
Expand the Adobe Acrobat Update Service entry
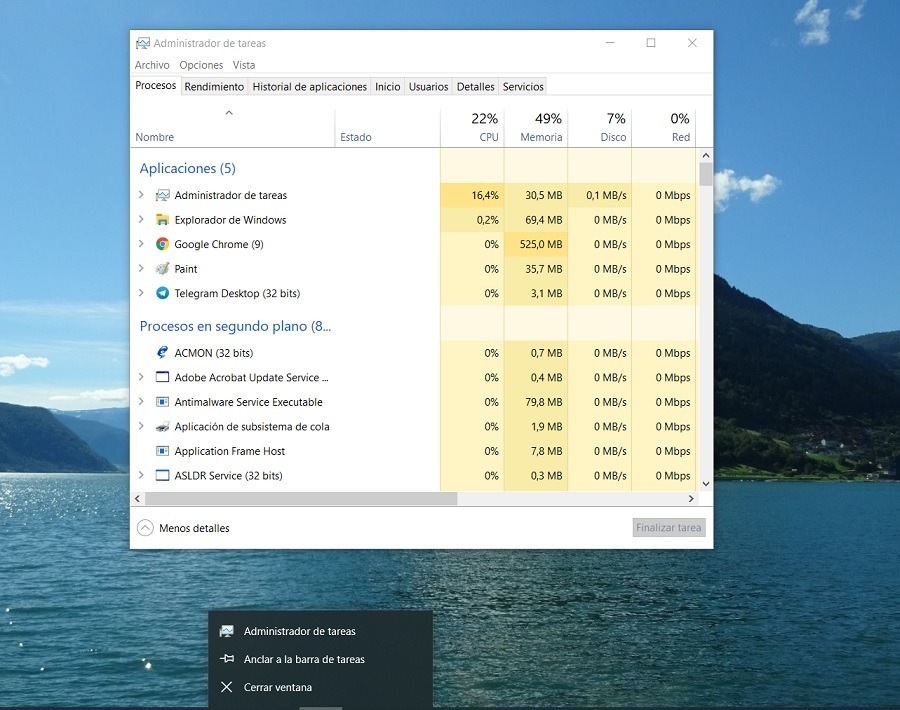pos(141,378)
